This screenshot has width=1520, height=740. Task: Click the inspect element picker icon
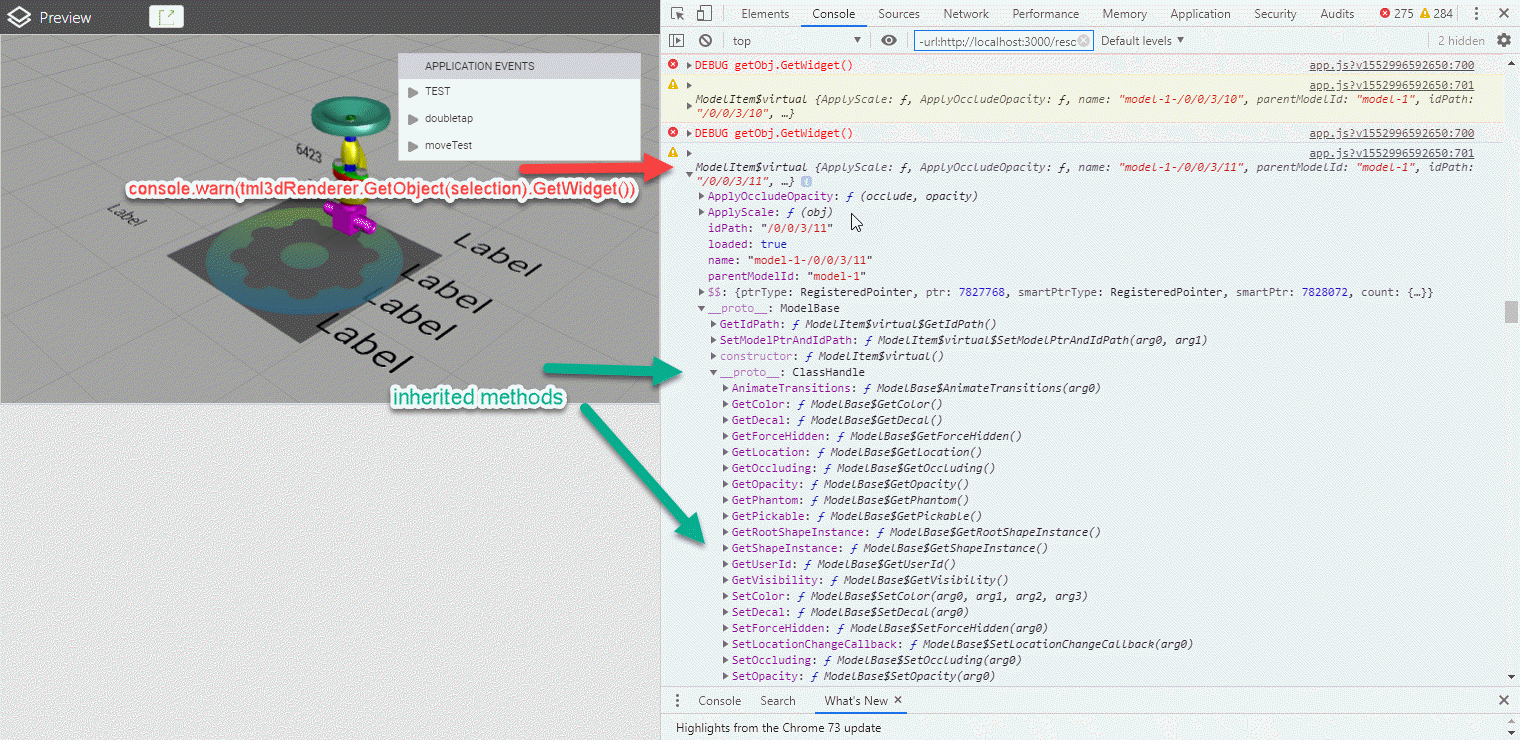678,14
